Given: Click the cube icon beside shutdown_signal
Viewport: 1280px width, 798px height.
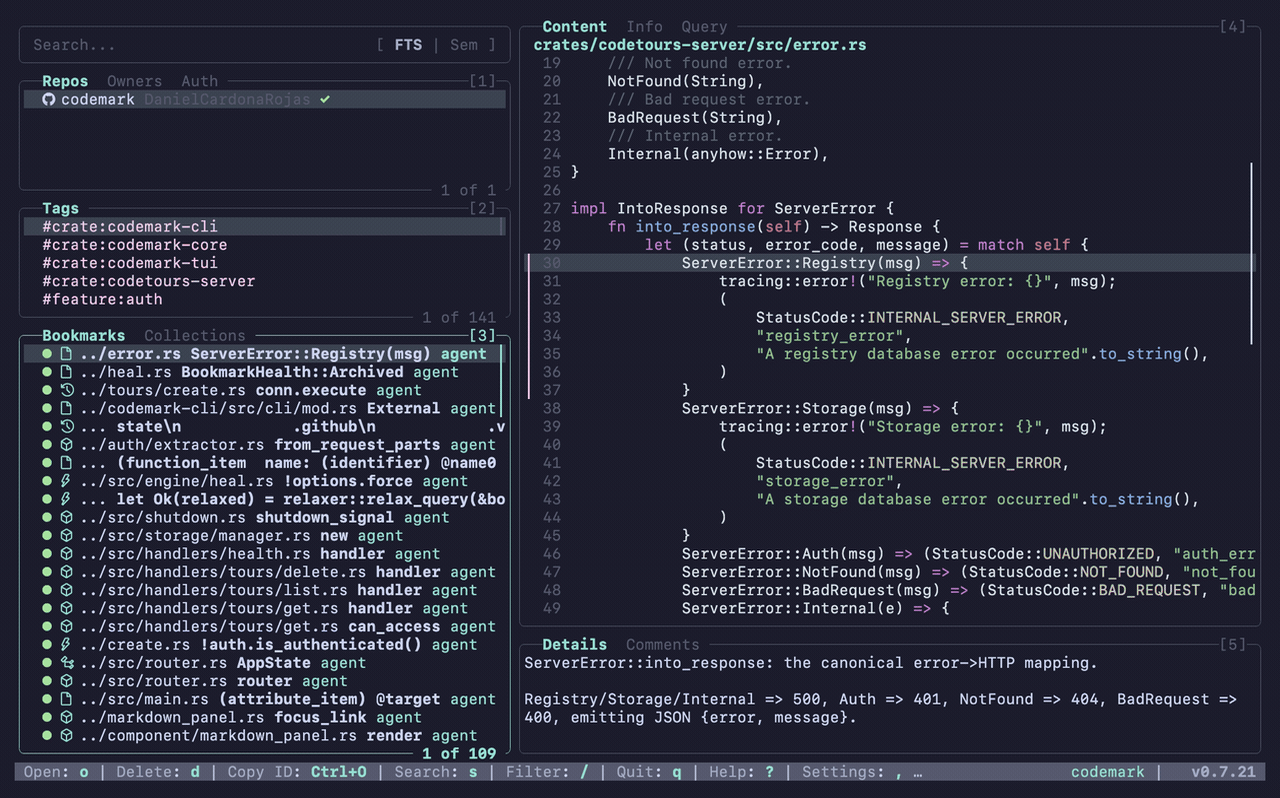Looking at the screenshot, I should click(x=66, y=517).
